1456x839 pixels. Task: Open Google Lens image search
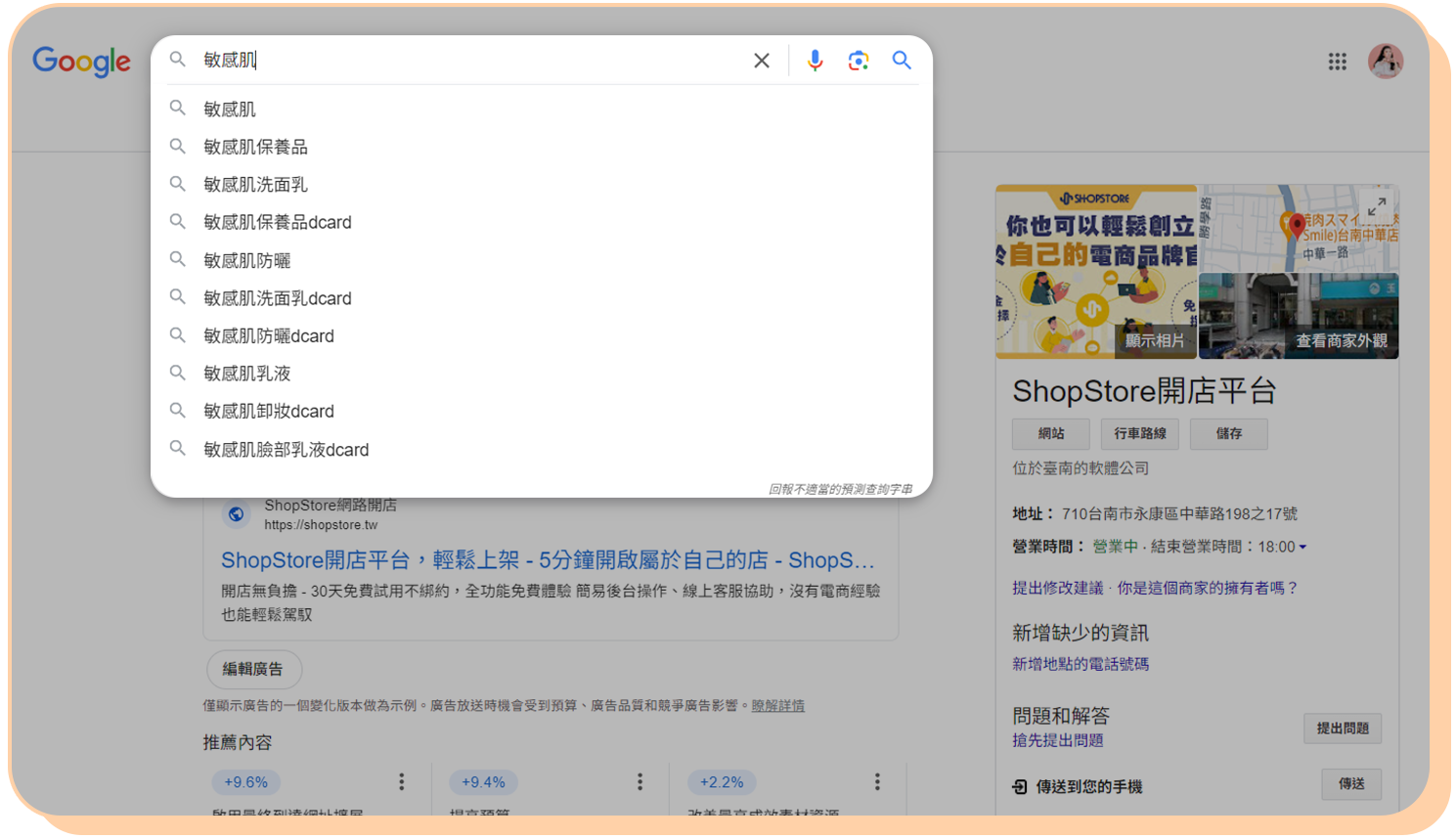(858, 61)
